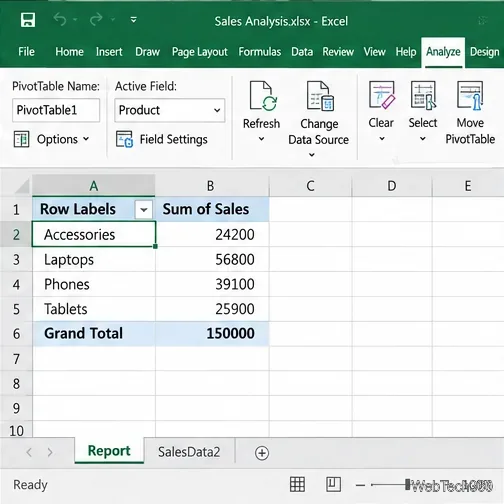The height and width of the screenshot is (504, 504).
Task: Open the Formulas tab
Action: (x=260, y=52)
